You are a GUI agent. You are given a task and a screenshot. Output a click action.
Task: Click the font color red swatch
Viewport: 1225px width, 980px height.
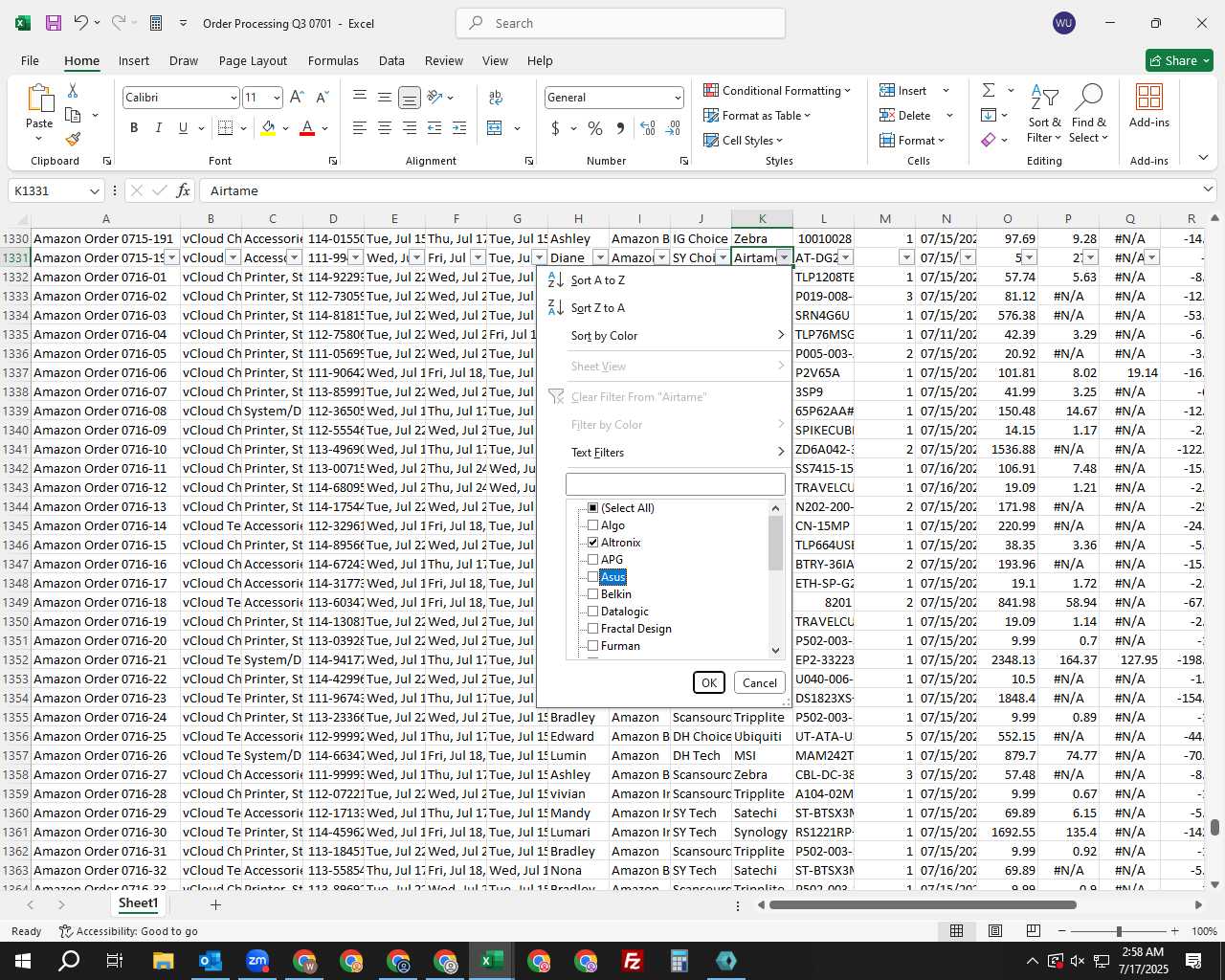307,128
